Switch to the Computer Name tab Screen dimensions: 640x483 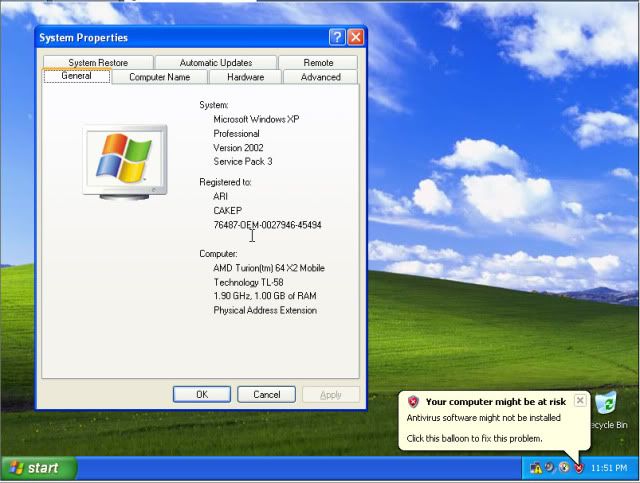[x=160, y=77]
